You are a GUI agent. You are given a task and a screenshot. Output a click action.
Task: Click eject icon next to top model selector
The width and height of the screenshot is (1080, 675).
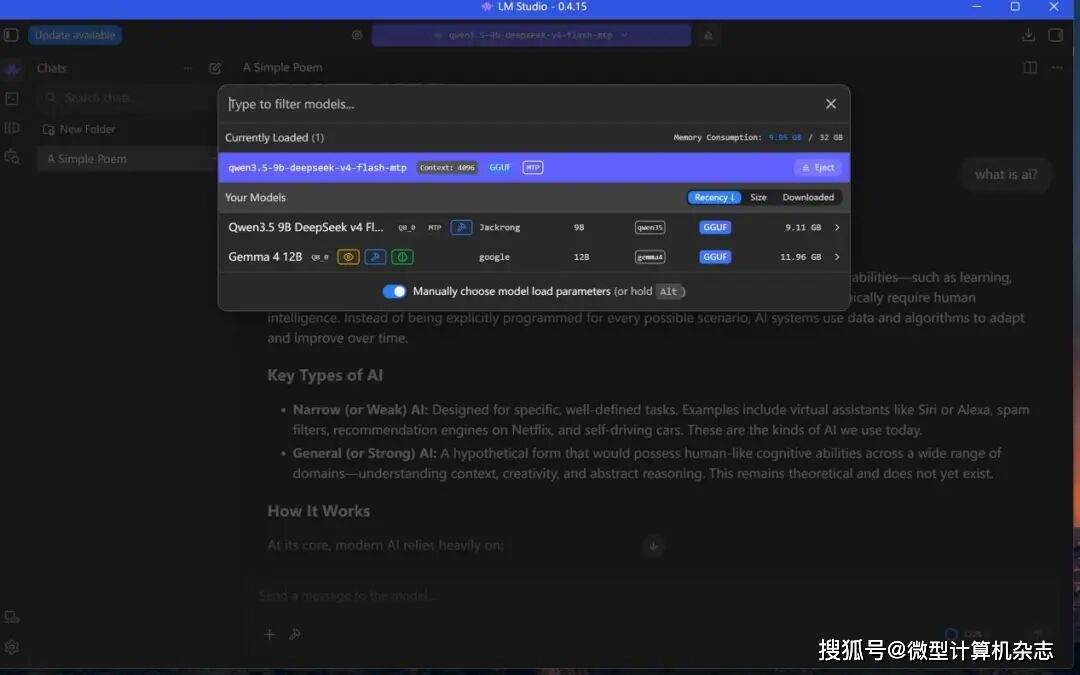pos(707,35)
